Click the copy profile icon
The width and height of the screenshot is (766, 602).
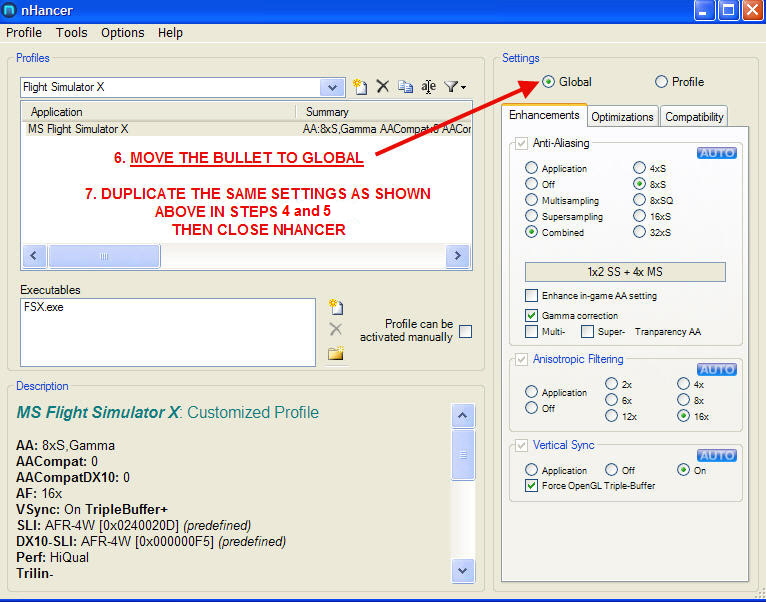[x=405, y=86]
